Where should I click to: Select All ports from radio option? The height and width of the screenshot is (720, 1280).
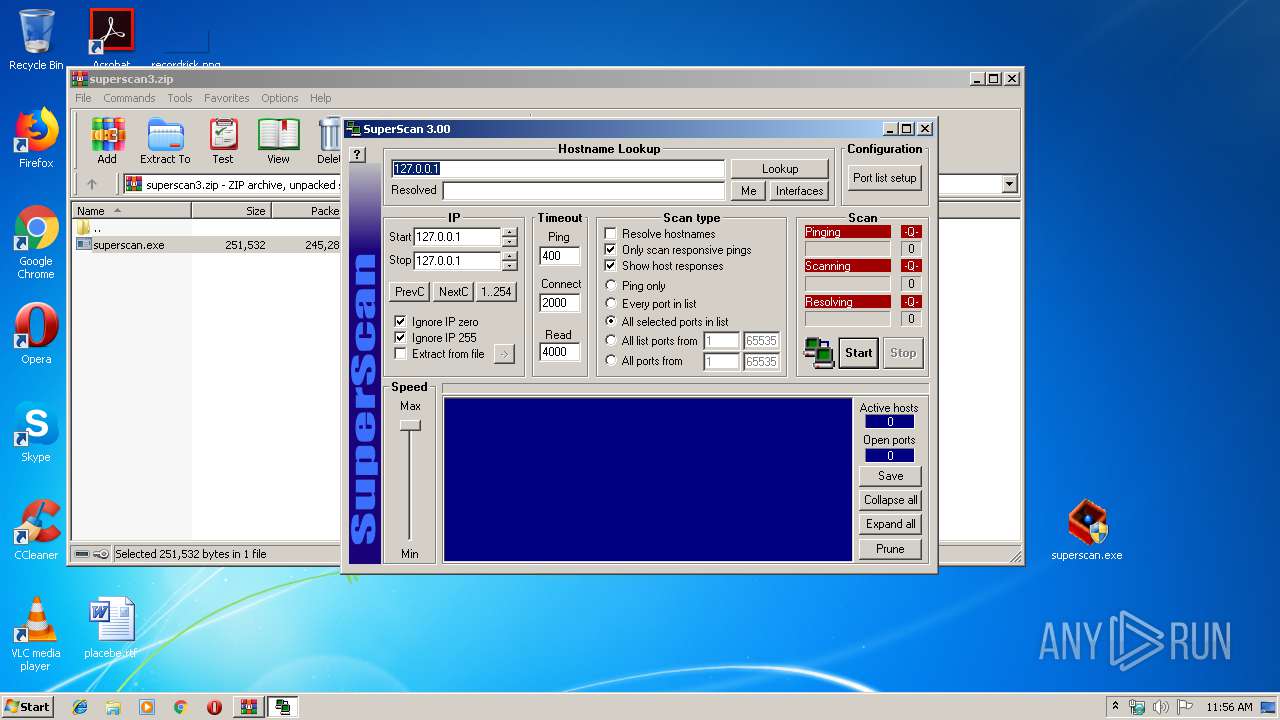[611, 361]
